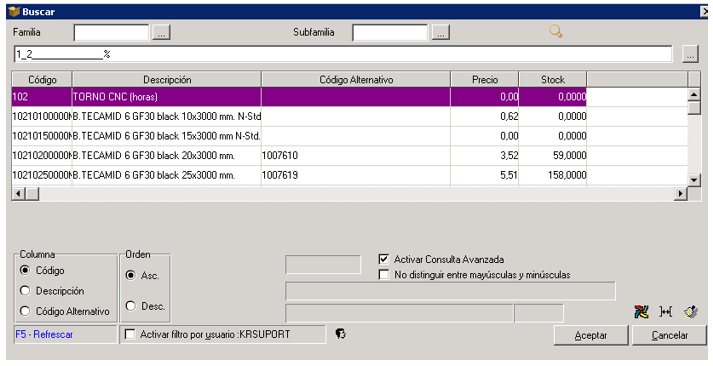Click the price cell 5,51
The height and width of the screenshot is (366, 713).
point(485,175)
